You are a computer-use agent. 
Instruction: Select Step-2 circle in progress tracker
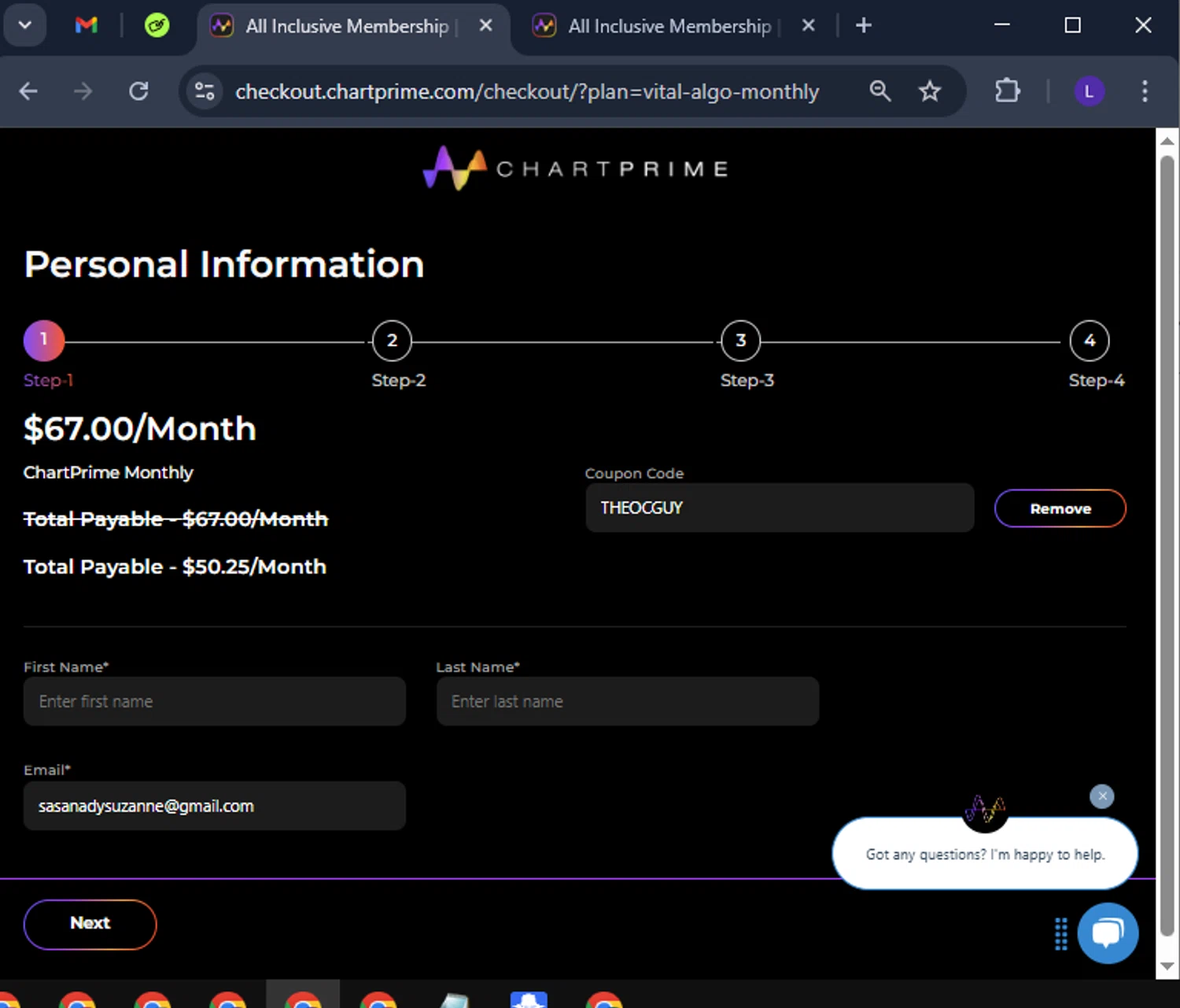click(392, 341)
